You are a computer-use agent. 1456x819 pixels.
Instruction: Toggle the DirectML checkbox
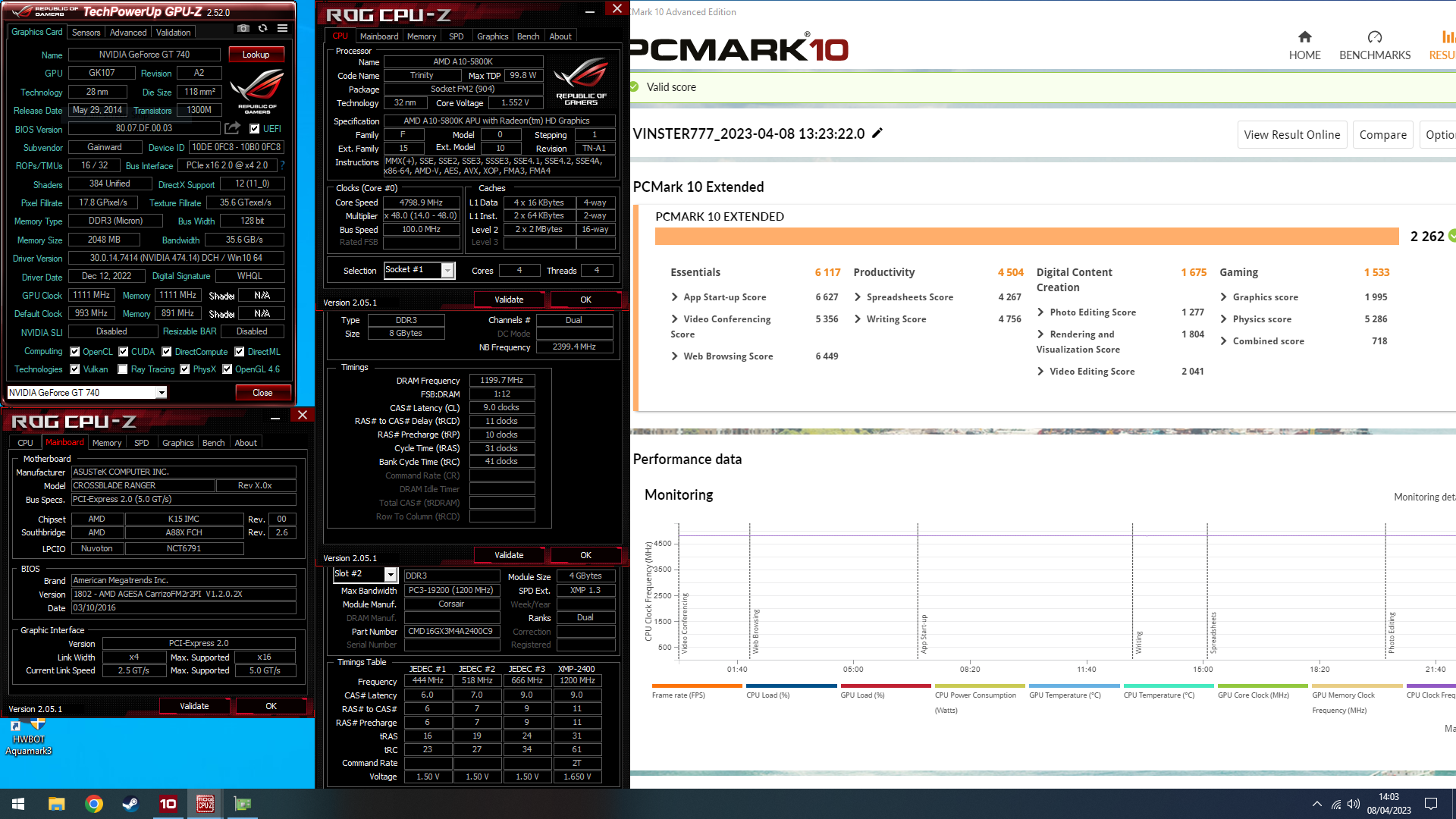pyautogui.click(x=240, y=352)
